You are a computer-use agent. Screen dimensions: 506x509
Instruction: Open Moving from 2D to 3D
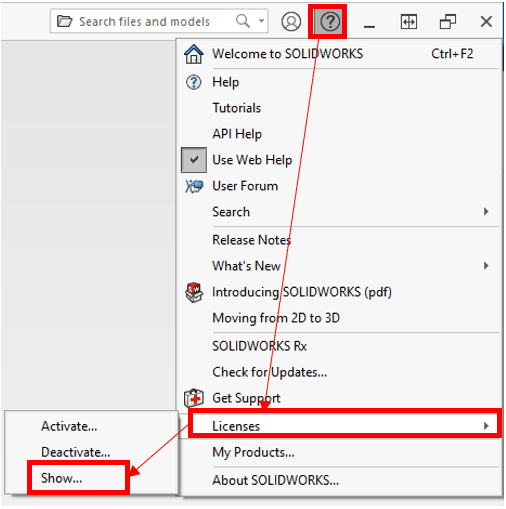340,318
